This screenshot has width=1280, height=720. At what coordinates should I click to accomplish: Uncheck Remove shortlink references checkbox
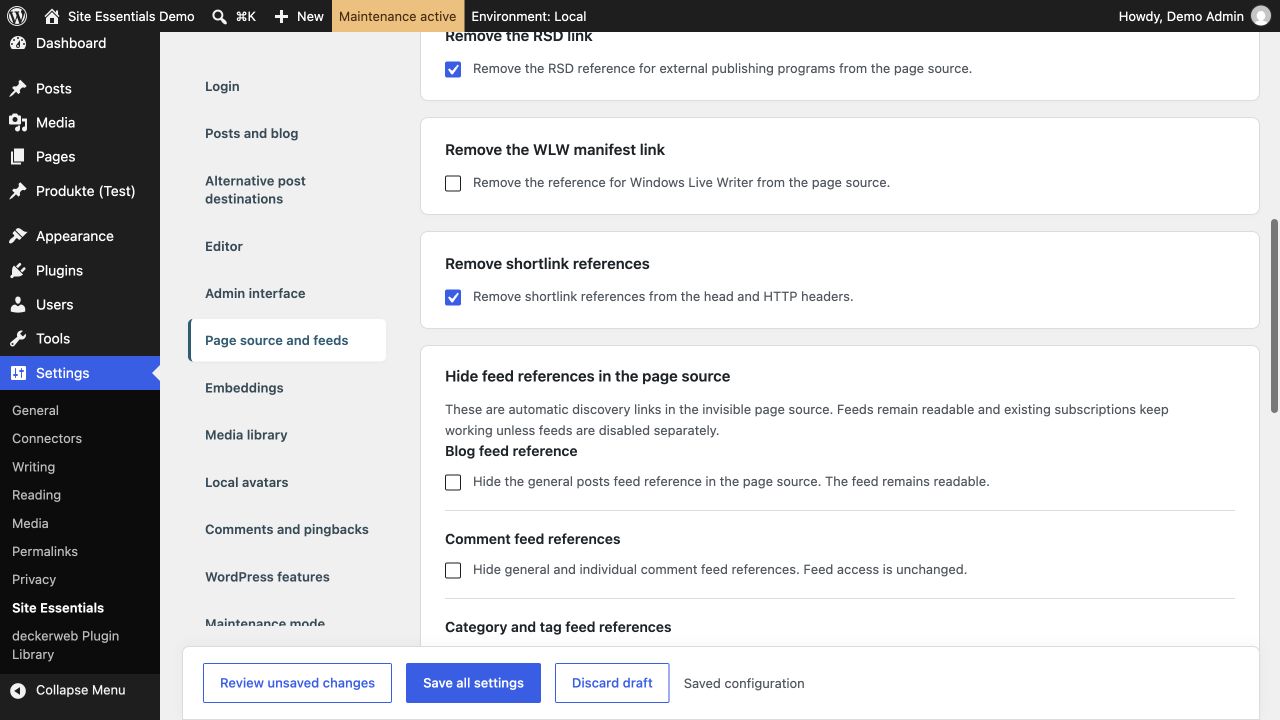point(453,298)
